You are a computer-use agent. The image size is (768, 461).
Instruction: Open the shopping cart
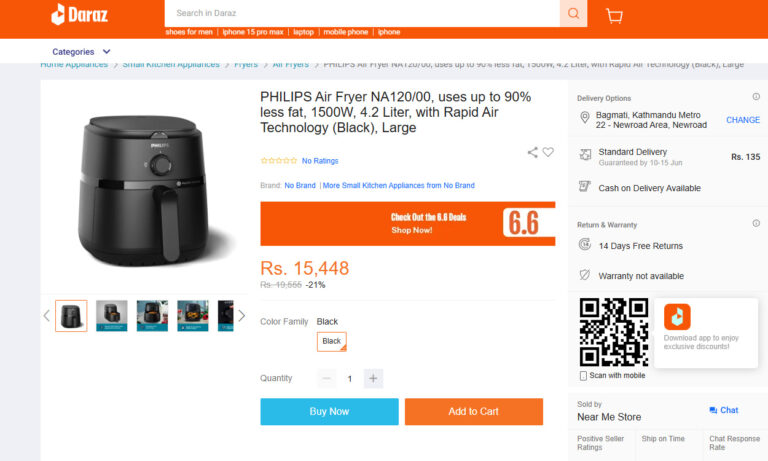(x=614, y=15)
